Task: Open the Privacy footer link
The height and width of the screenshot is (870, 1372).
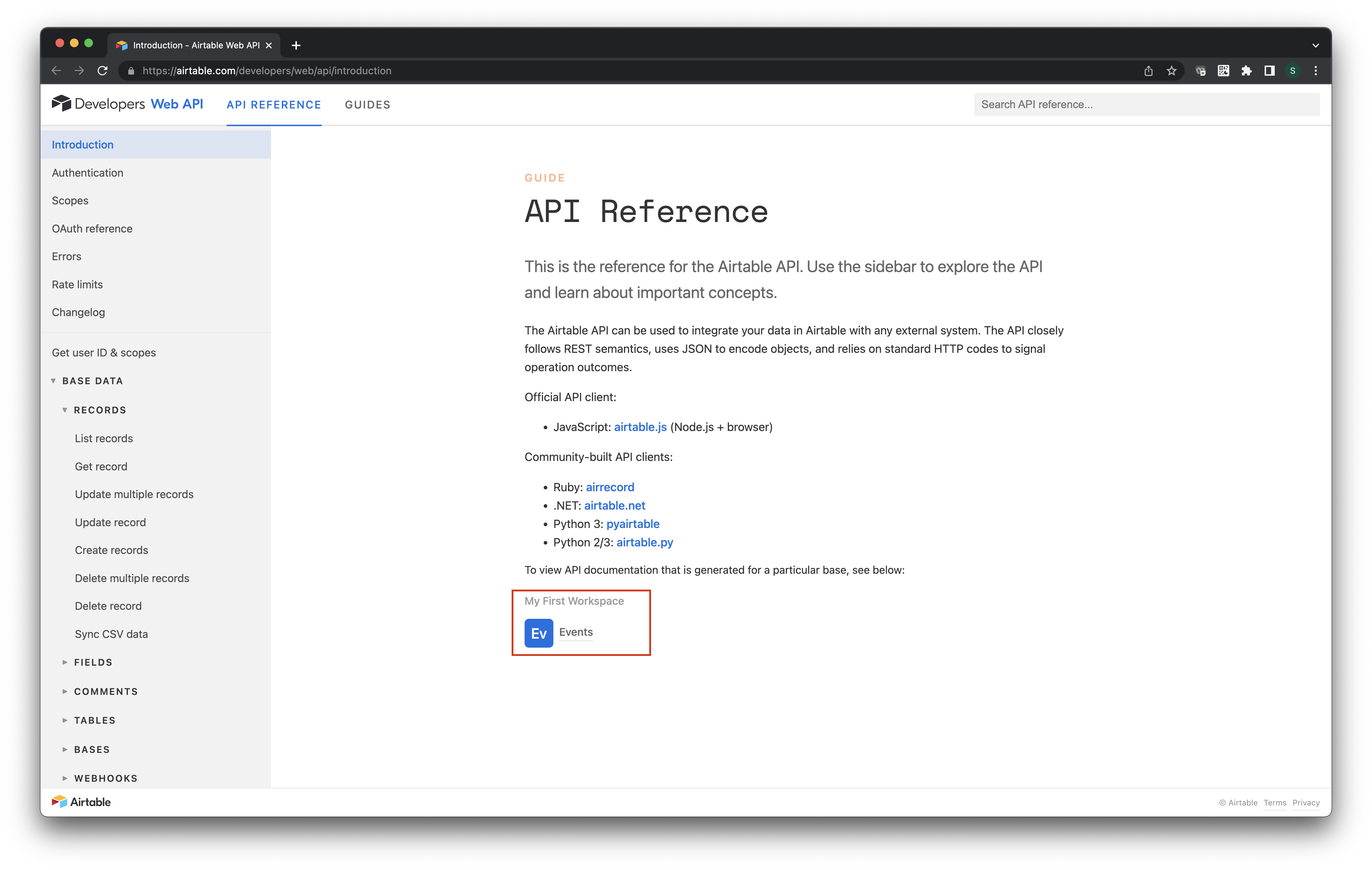Action: (x=1306, y=803)
